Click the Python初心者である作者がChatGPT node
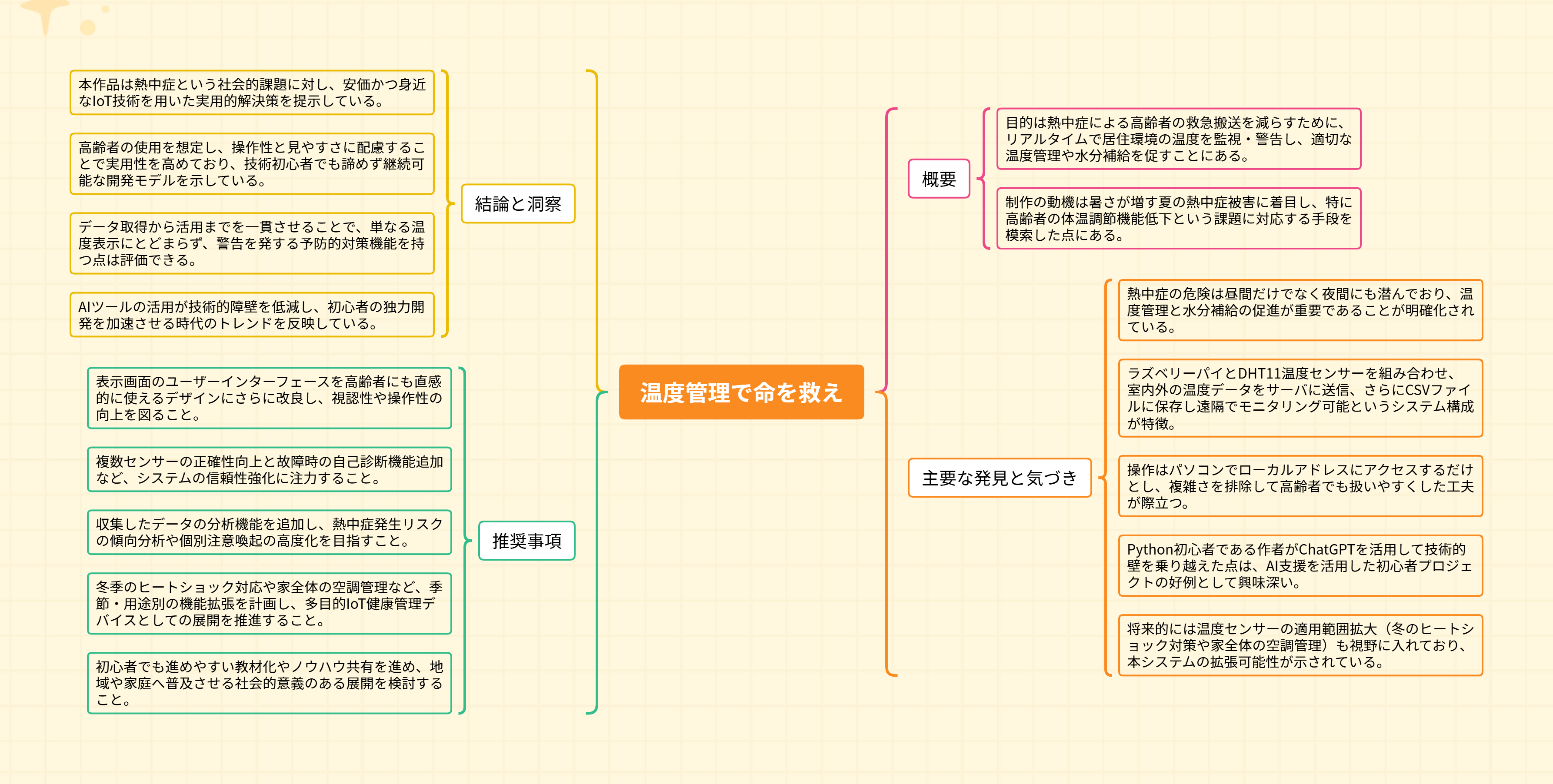This screenshot has width=1553, height=784. (x=1300, y=565)
